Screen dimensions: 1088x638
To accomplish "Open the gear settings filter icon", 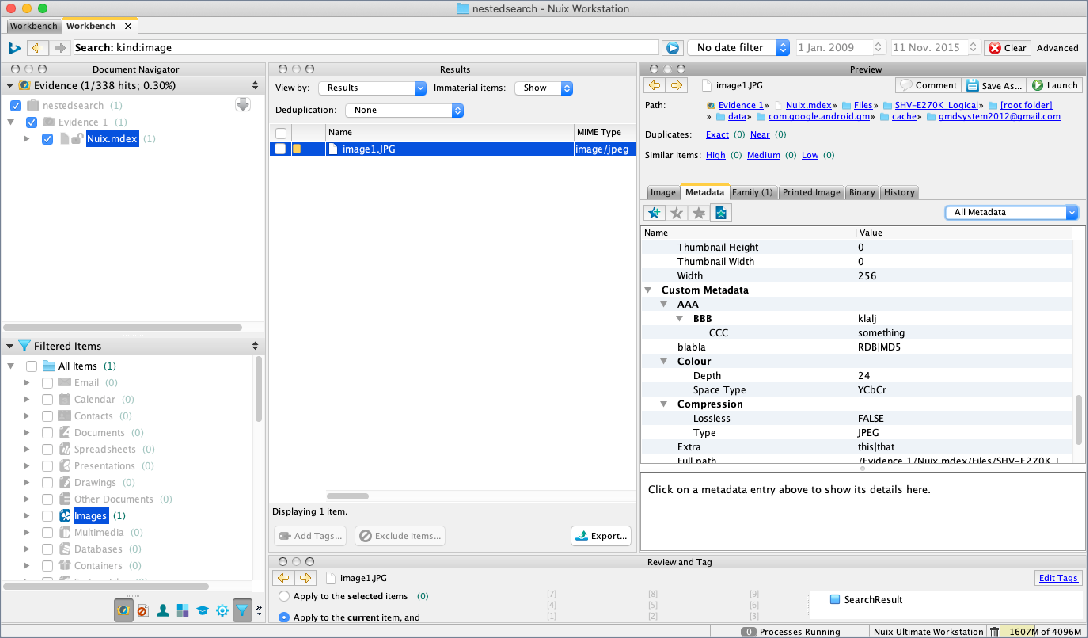I will pyautogui.click(x=222, y=610).
